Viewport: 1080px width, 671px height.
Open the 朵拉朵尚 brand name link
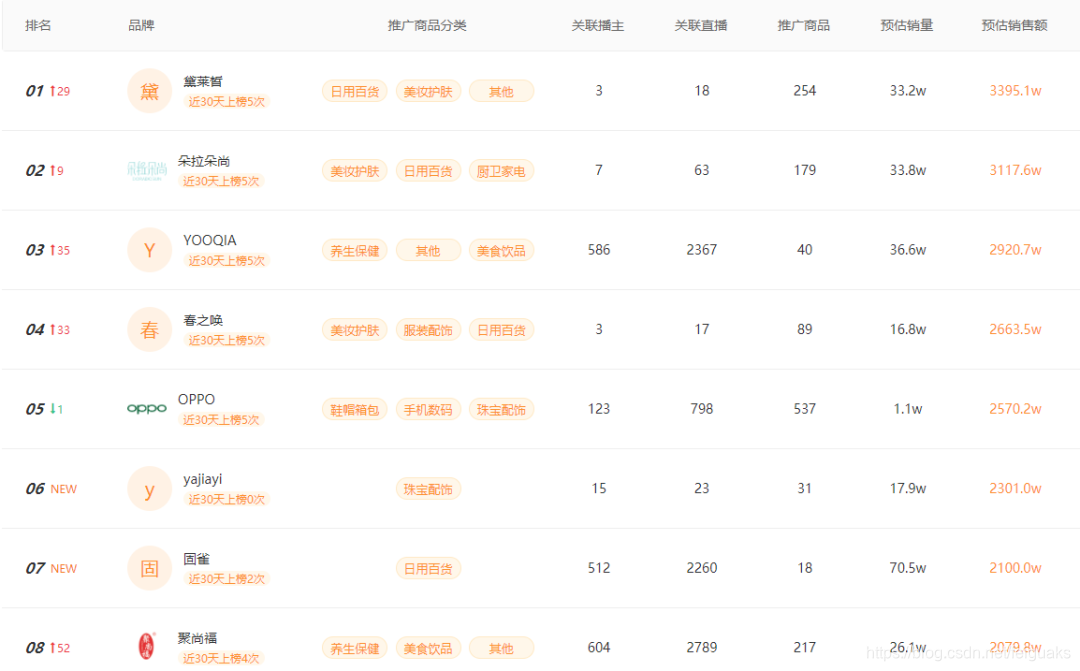click(x=204, y=161)
